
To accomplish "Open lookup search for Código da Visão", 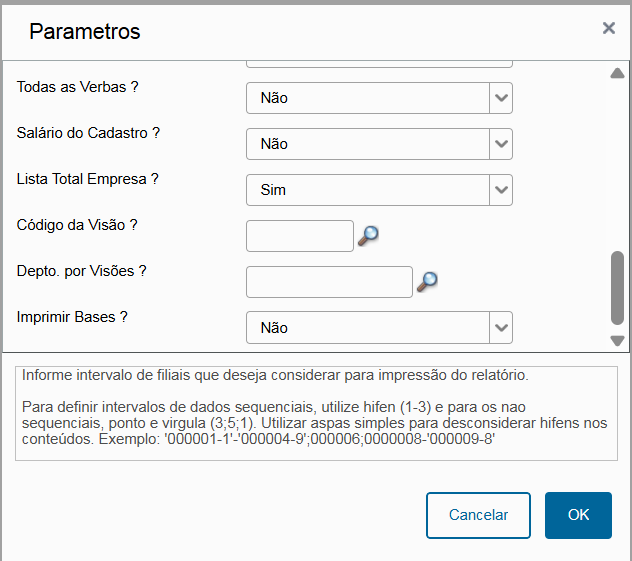I will pyautogui.click(x=368, y=236).
